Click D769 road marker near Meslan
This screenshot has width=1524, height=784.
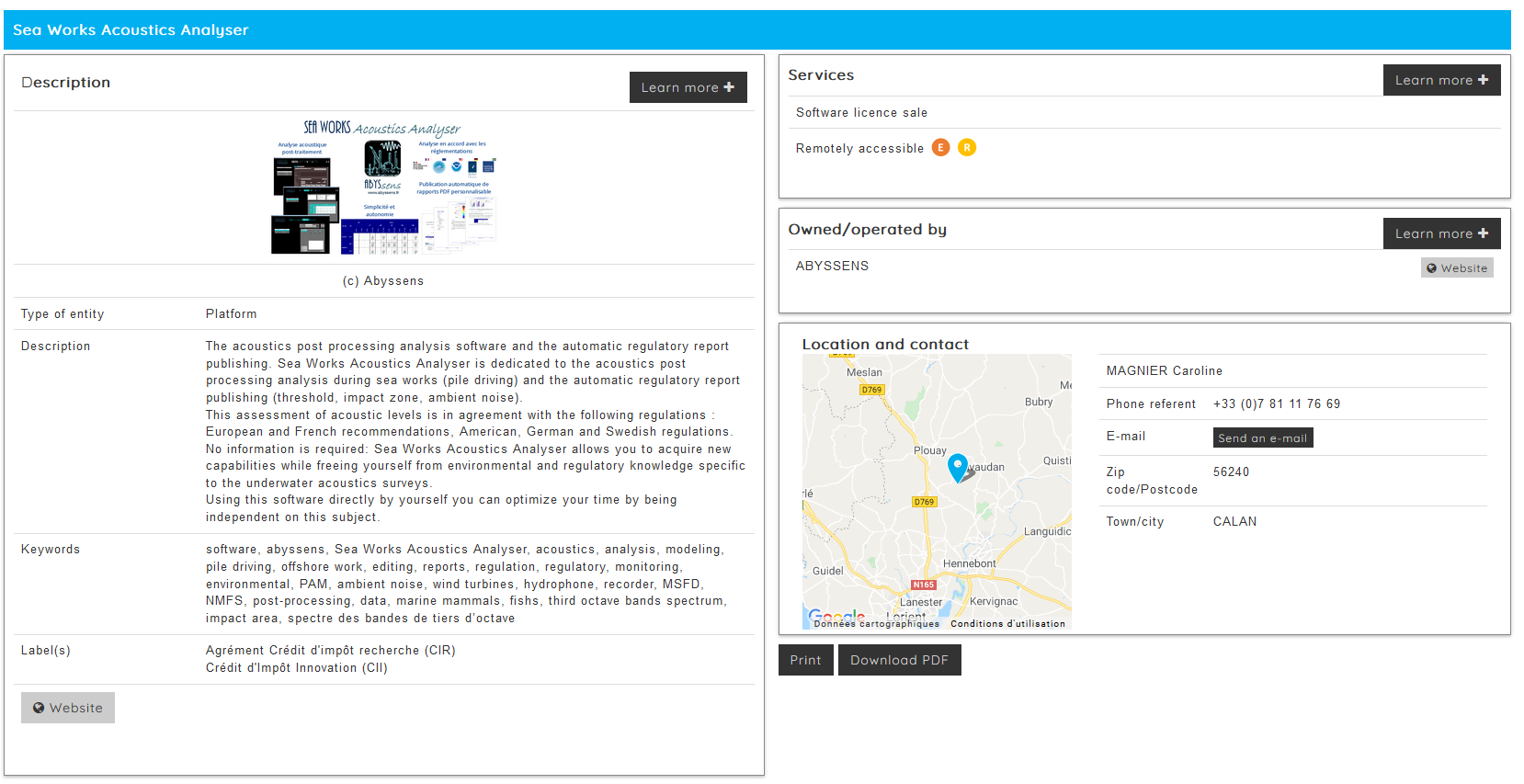(871, 390)
